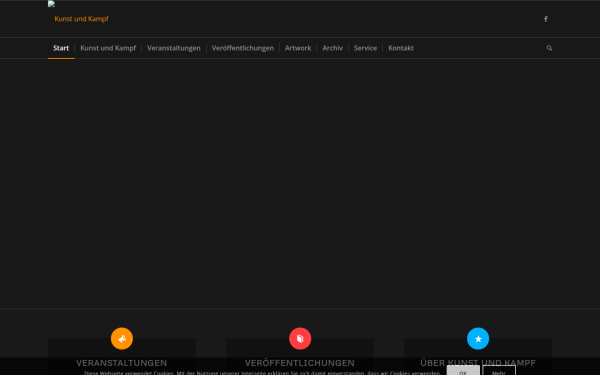Select Veranstaltungen in the navigation bar
600x375 pixels.
174,48
